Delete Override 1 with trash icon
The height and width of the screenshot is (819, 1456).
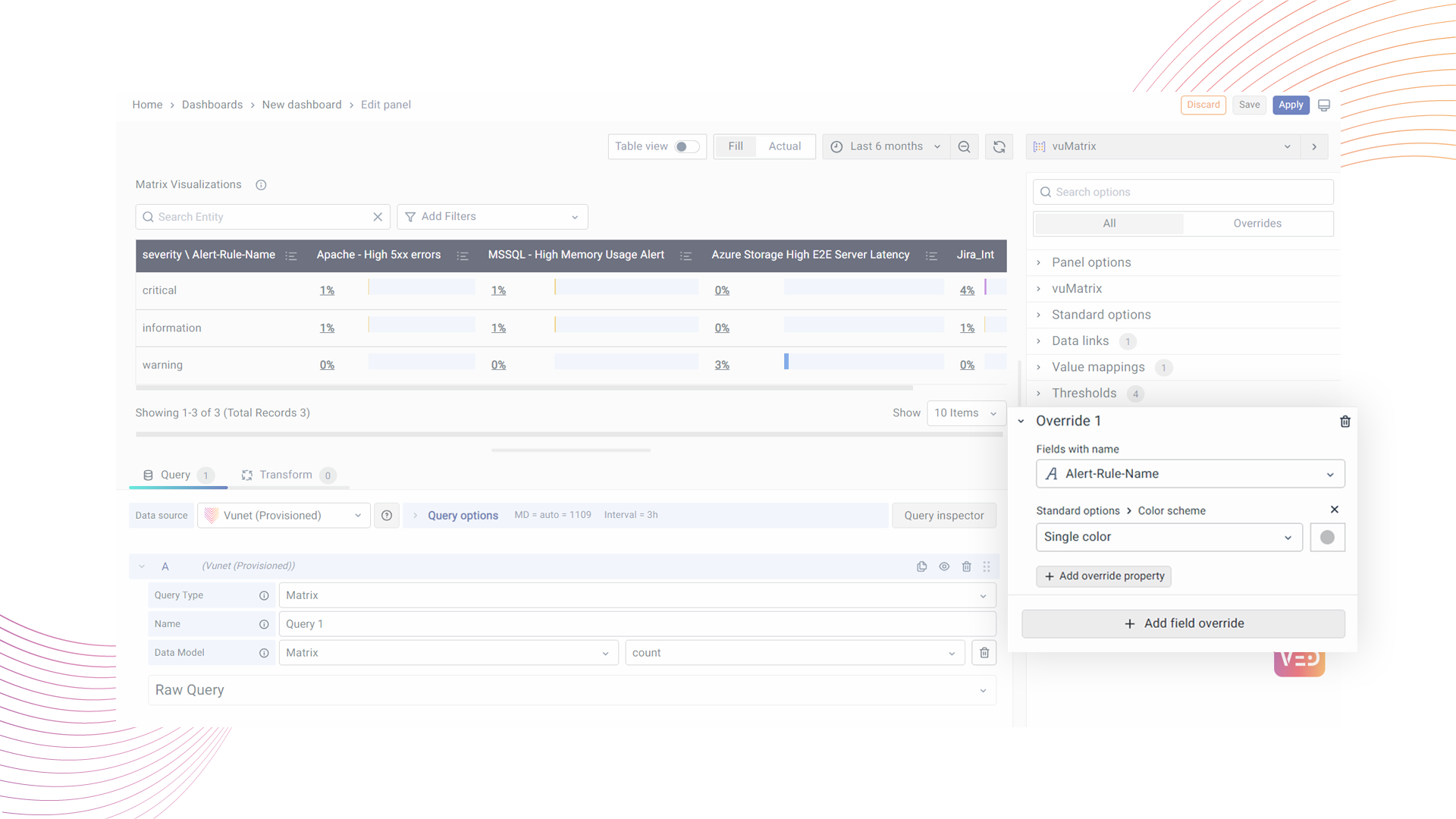coord(1345,422)
